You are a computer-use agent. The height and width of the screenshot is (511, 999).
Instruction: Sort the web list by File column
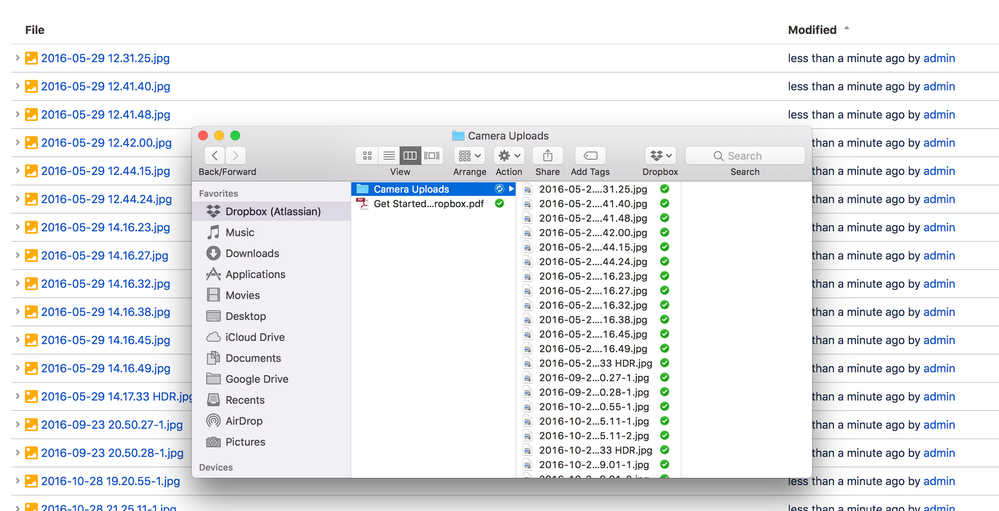[x=35, y=30]
